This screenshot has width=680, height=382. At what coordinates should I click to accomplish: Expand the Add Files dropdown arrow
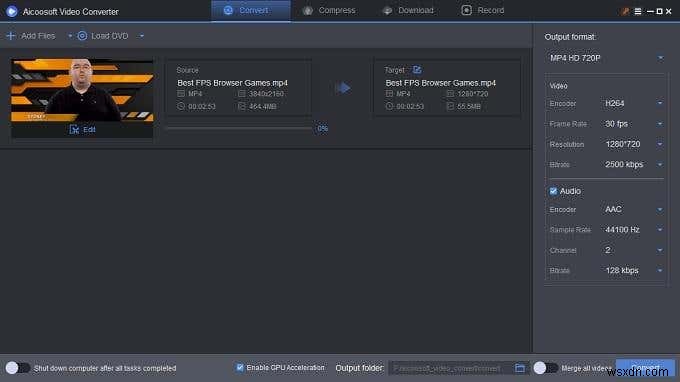click(x=69, y=36)
